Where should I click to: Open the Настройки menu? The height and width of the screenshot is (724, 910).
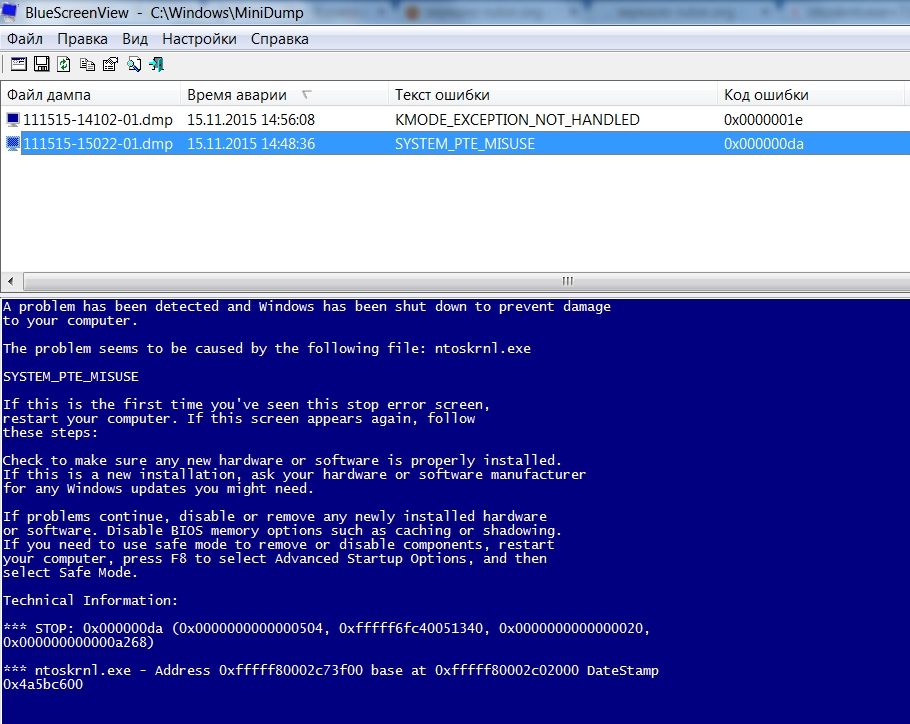click(x=199, y=39)
